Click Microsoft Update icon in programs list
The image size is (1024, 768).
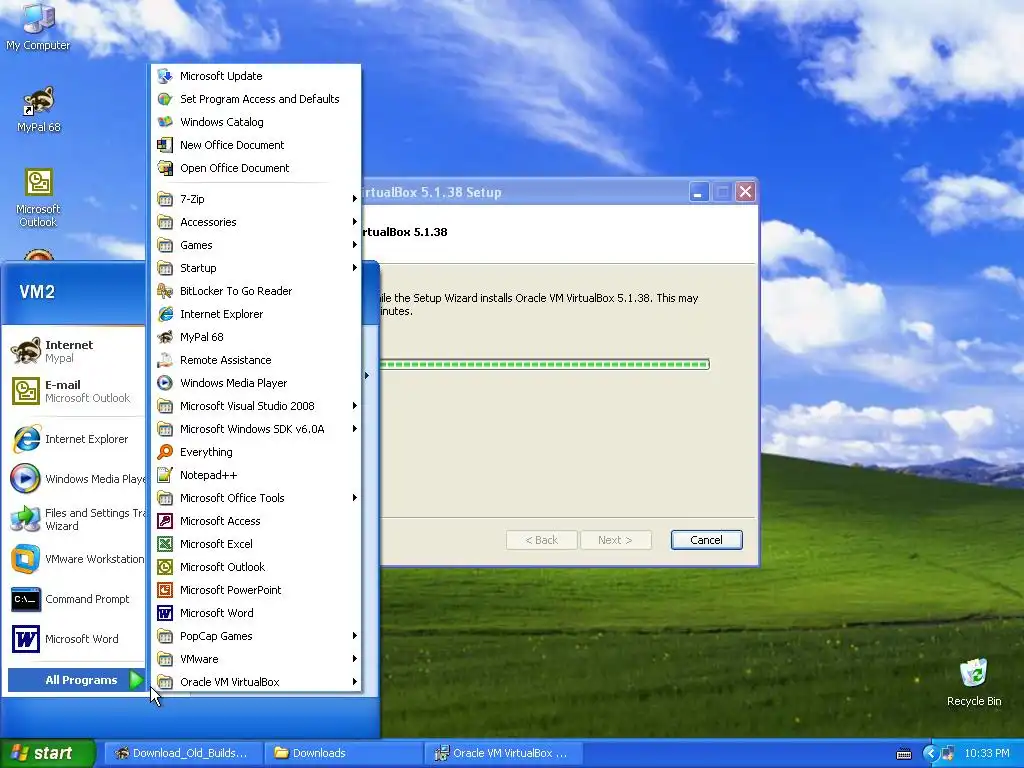coord(165,76)
